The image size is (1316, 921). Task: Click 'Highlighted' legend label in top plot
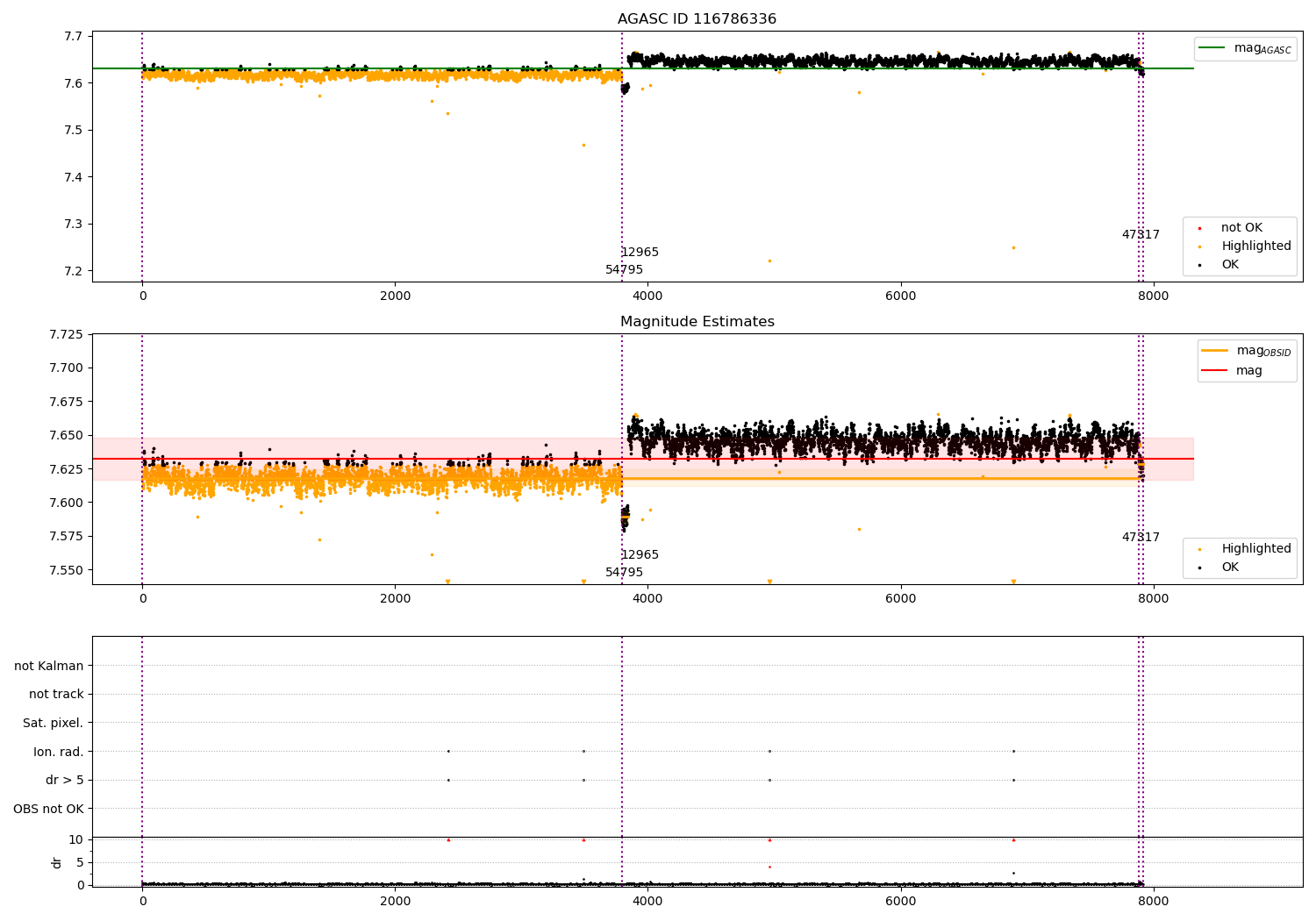coord(1255,246)
